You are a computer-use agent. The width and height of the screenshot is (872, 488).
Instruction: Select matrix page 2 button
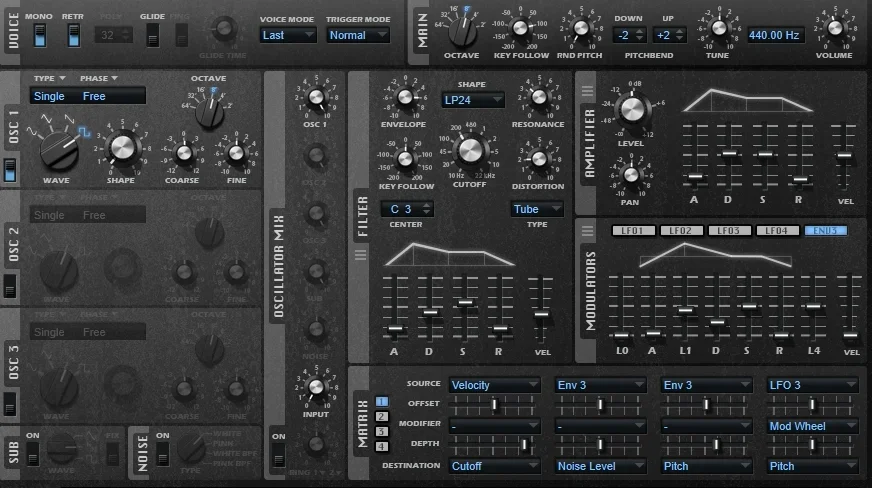point(382,417)
